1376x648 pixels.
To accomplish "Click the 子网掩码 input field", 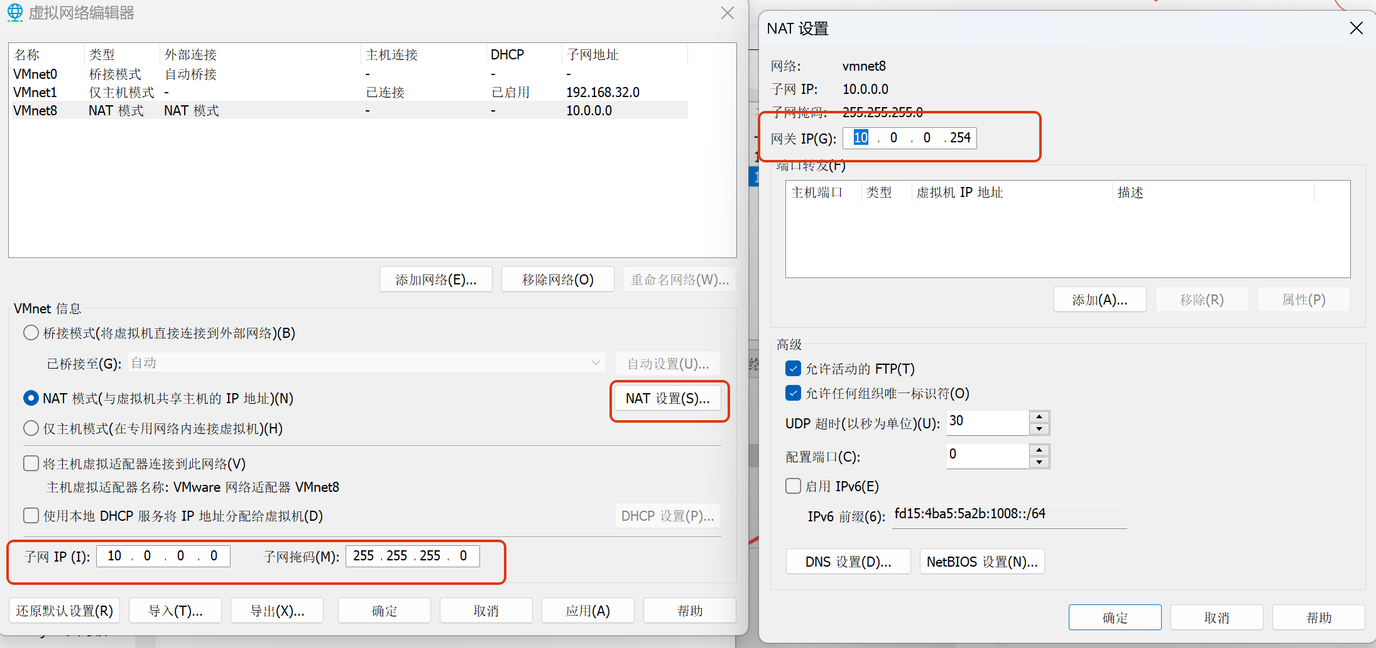I will click(412, 556).
